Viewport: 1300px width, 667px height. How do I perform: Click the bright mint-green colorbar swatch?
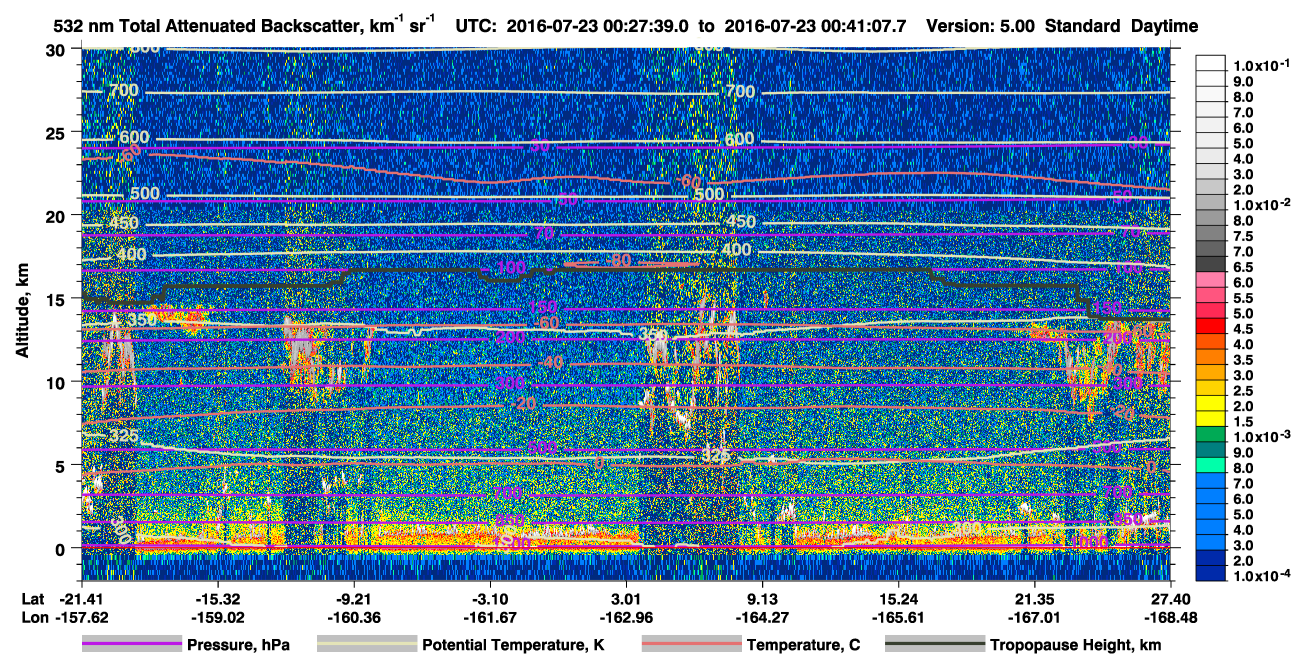(x=1210, y=463)
